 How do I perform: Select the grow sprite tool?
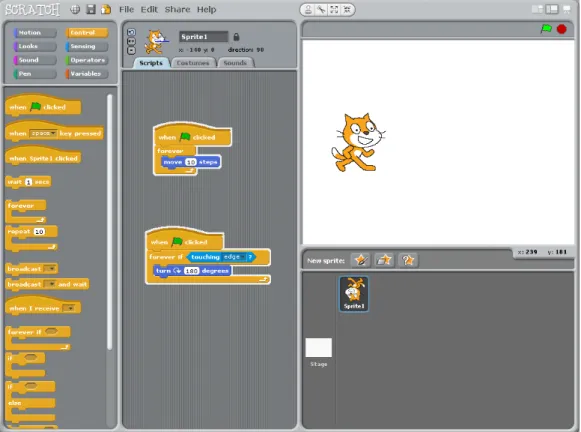tap(334, 10)
